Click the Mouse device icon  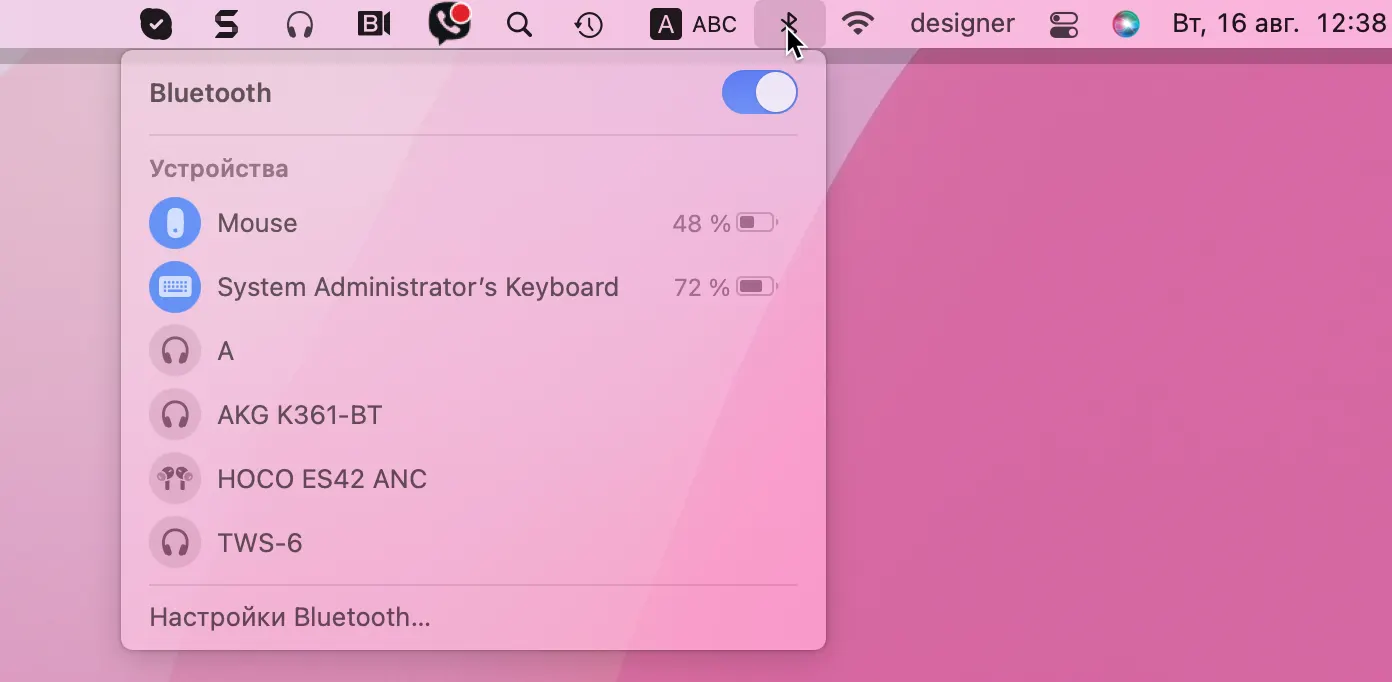click(175, 223)
